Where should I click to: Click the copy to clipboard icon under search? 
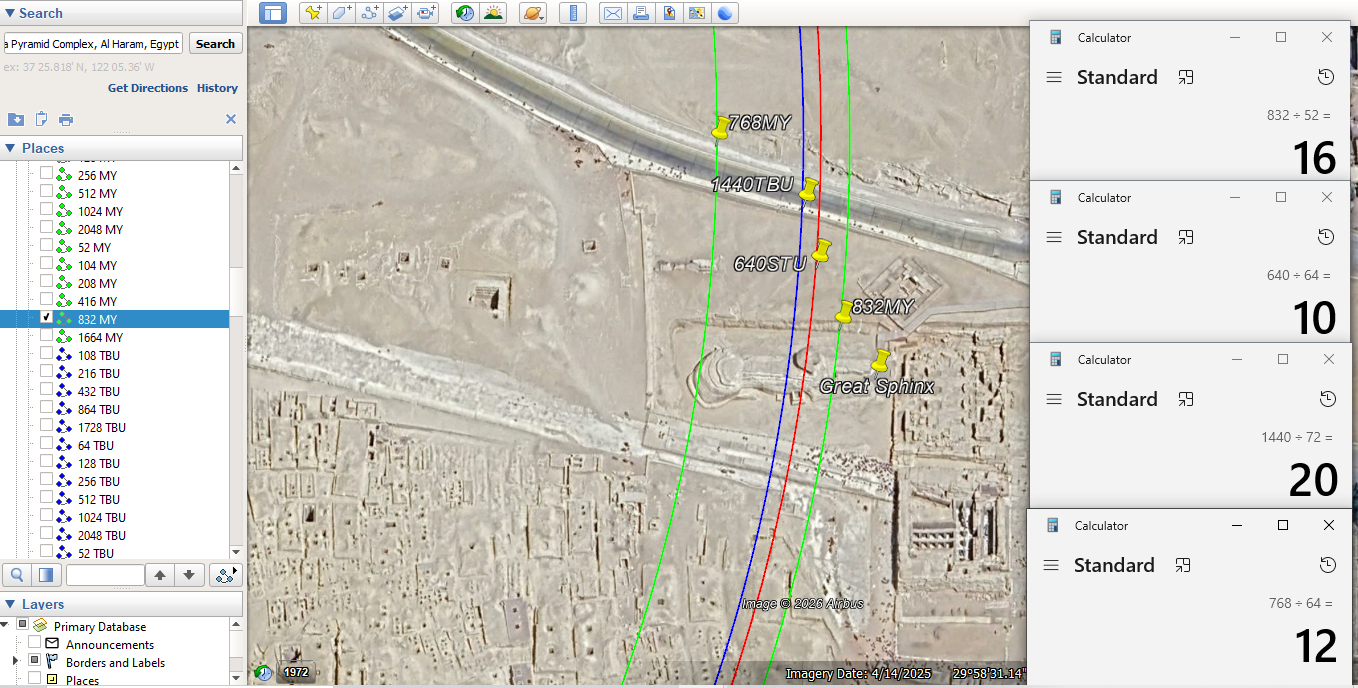tap(41, 119)
